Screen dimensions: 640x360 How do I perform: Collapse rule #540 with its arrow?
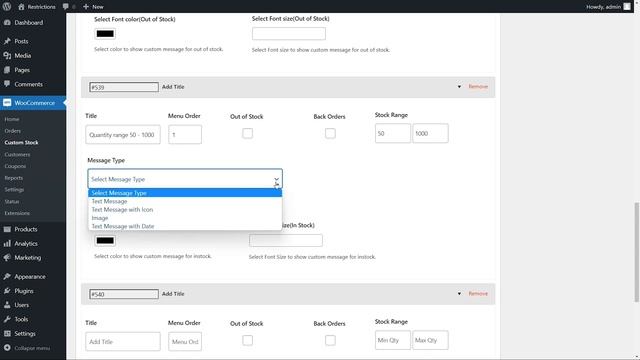459,294
